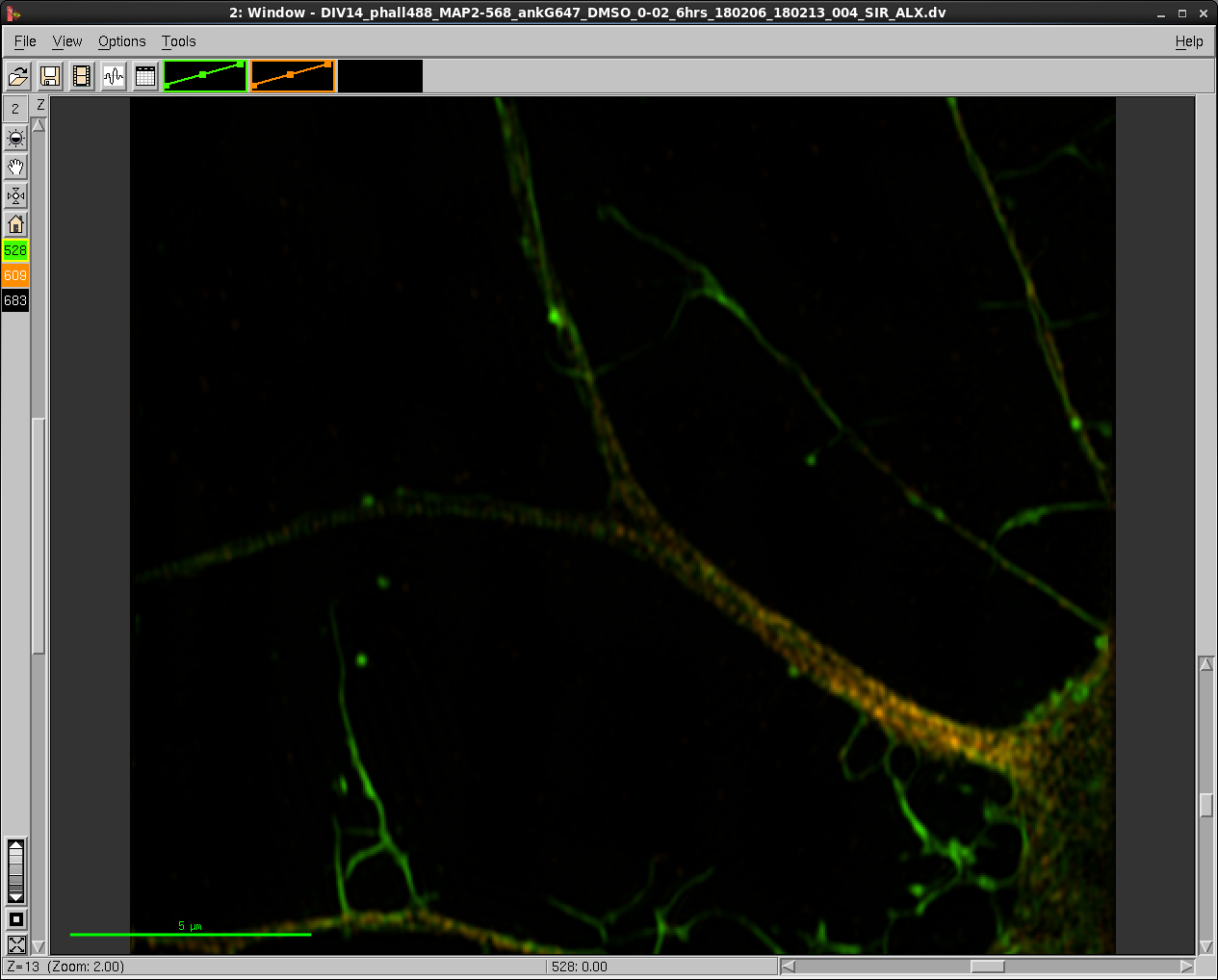The height and width of the screenshot is (980, 1218).
Task: Open the data table grid icon
Action: pos(145,76)
